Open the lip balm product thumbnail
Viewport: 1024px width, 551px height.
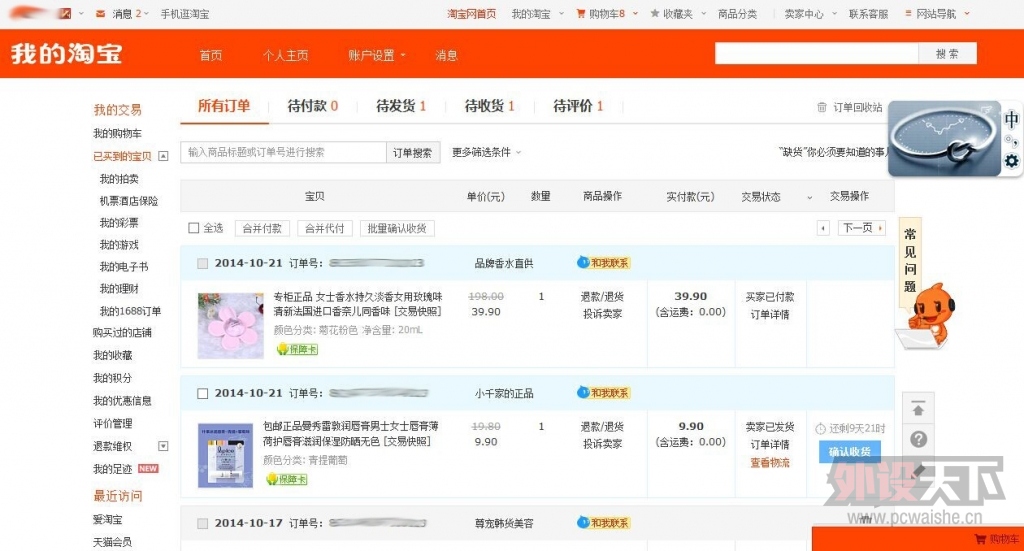[225, 455]
